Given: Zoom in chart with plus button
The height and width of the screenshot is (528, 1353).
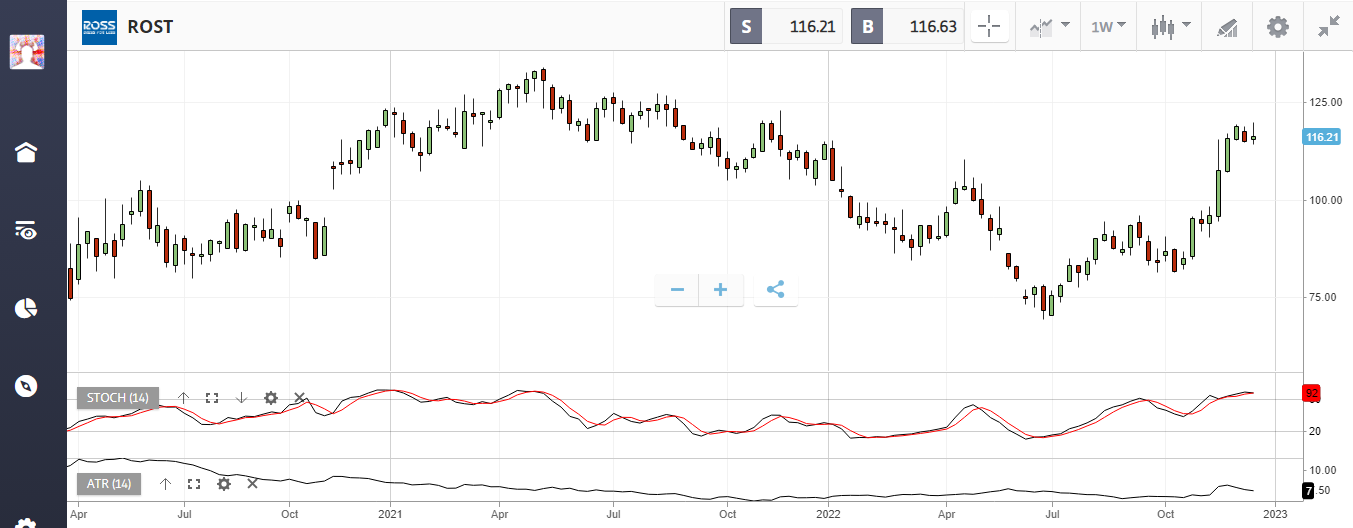Looking at the screenshot, I should point(721,290).
